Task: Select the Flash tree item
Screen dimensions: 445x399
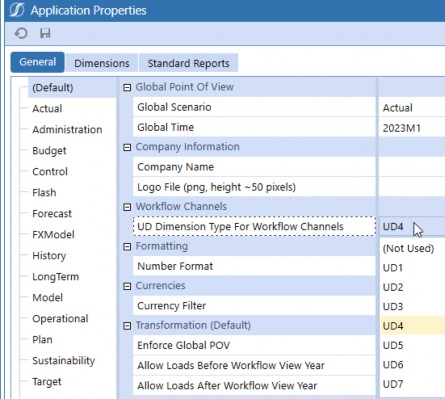Action: [x=44, y=193]
